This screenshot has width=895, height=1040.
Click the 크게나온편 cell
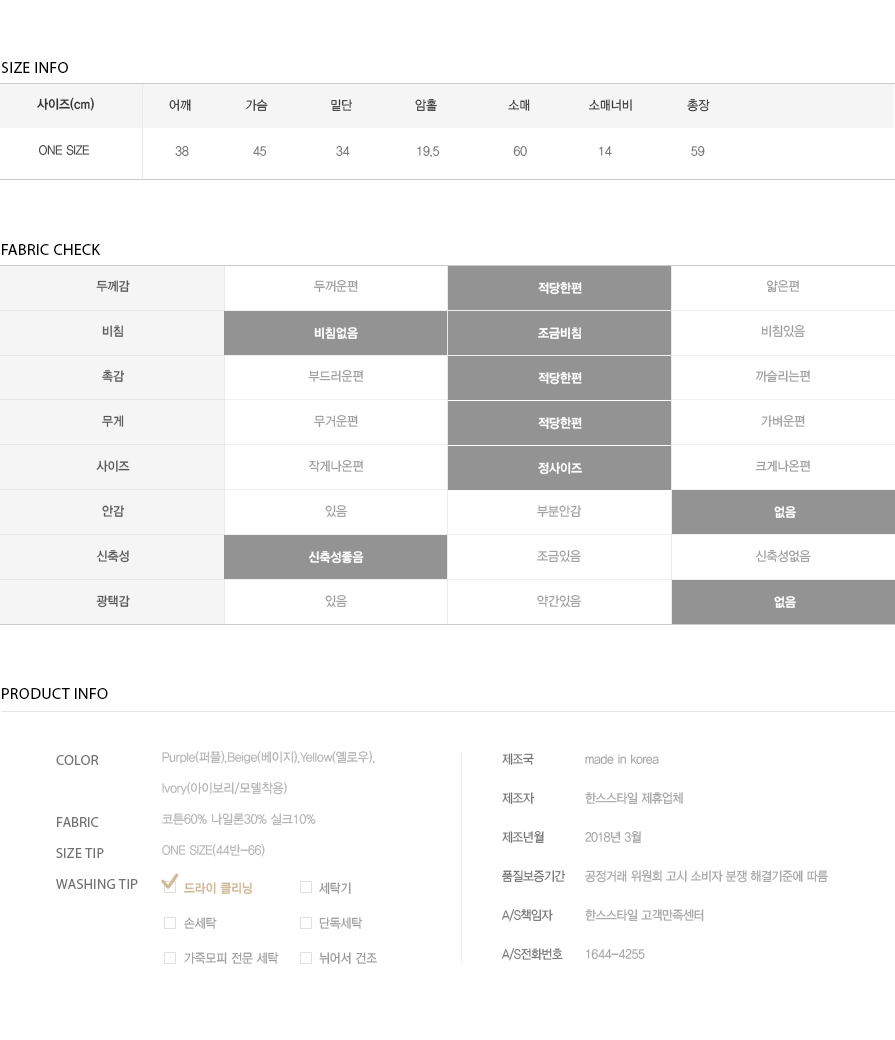tap(783, 466)
